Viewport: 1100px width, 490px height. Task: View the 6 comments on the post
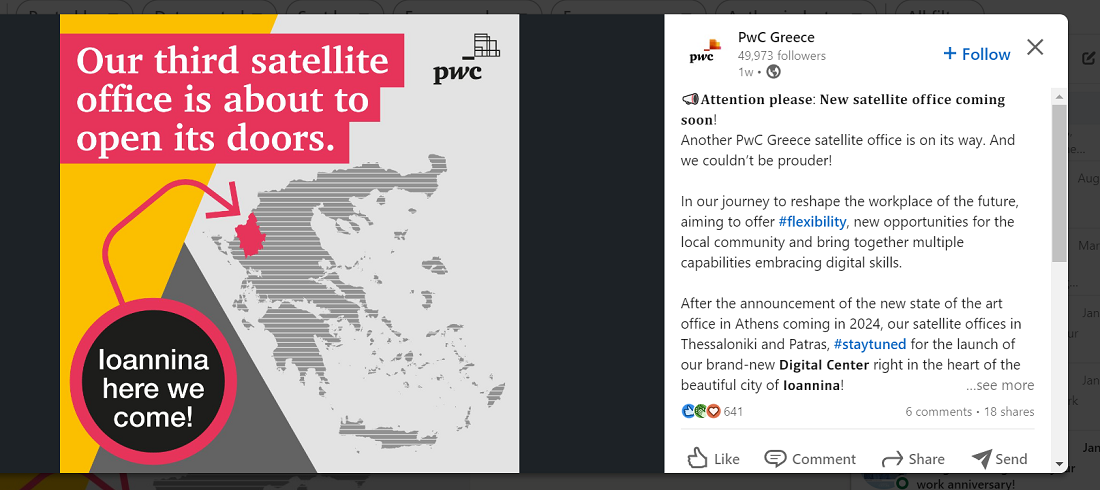click(x=938, y=412)
